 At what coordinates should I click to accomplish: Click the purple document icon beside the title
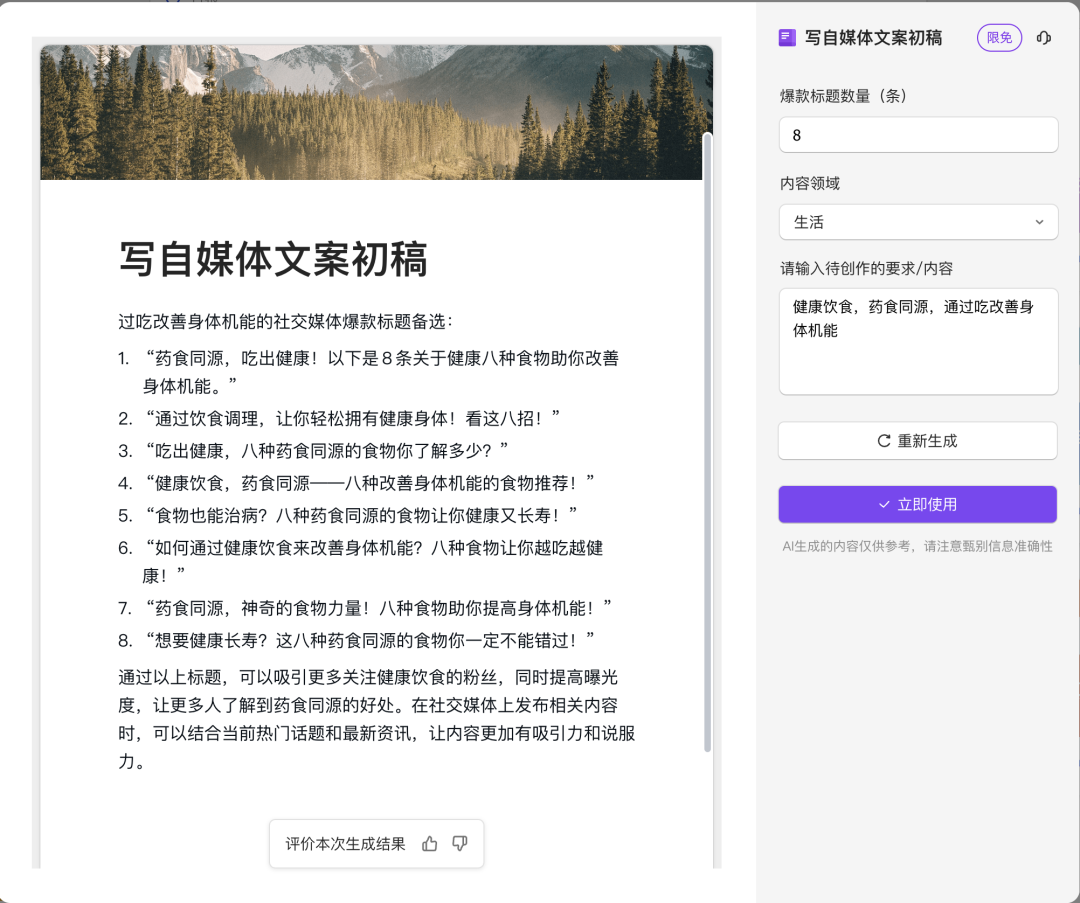coord(787,38)
